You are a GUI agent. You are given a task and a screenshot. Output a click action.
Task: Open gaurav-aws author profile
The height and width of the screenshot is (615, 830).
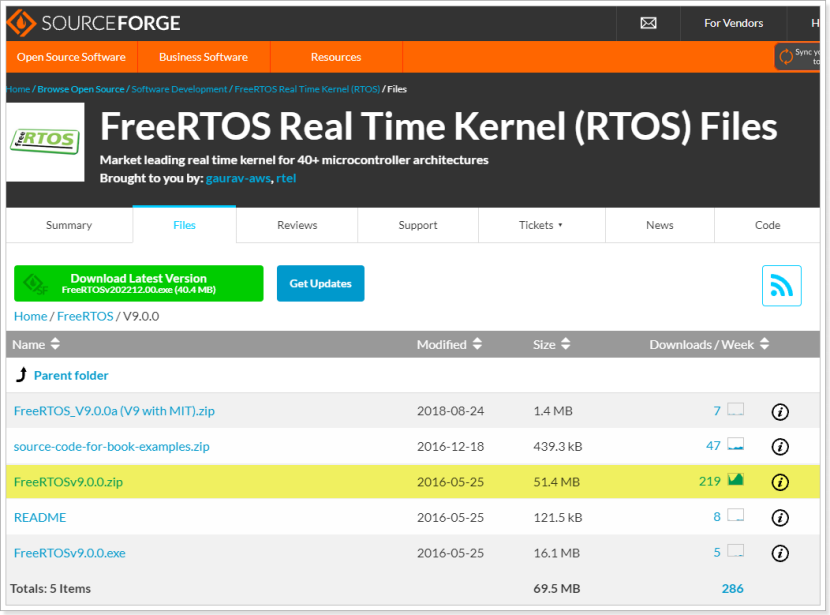pyautogui.click(x=238, y=178)
